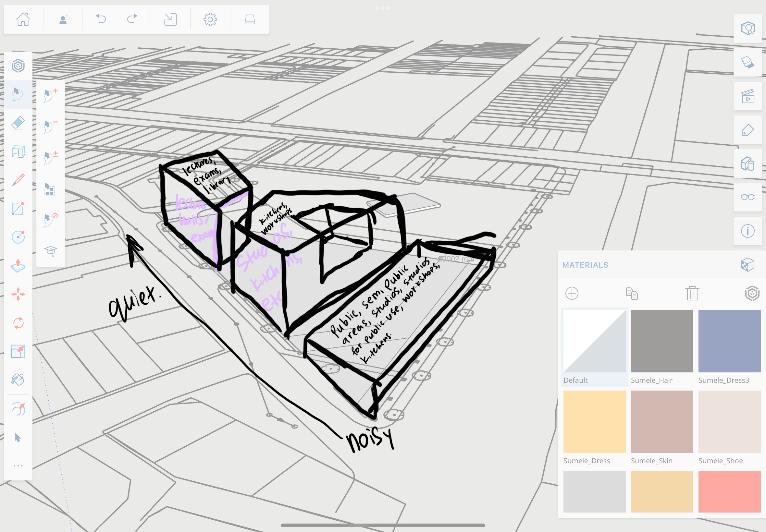Select the Sumele_Hair gray material swatch
This screenshot has width=766, height=532.
[662, 341]
